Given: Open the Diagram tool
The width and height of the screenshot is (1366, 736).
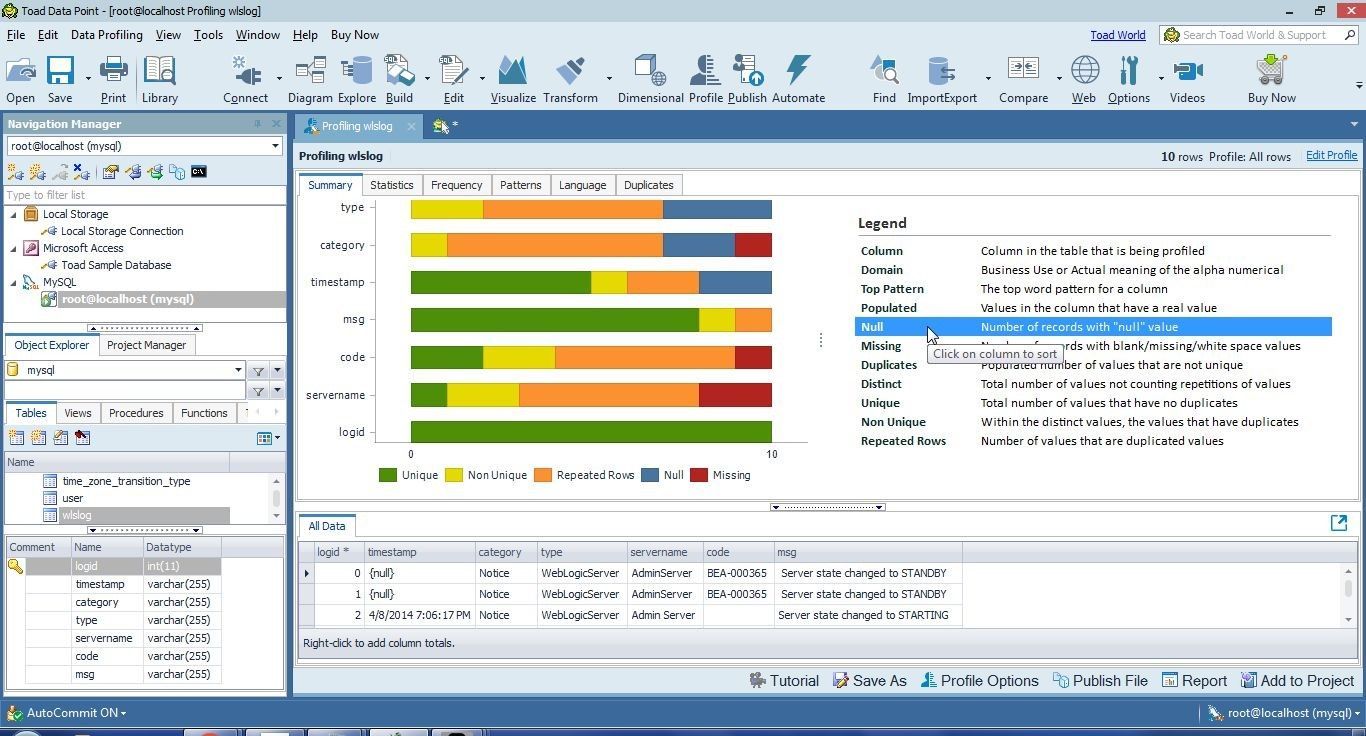Looking at the screenshot, I should [x=310, y=79].
